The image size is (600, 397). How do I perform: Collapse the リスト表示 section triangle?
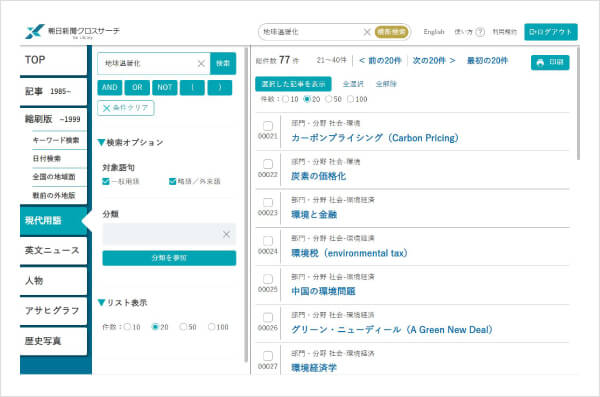(x=101, y=302)
